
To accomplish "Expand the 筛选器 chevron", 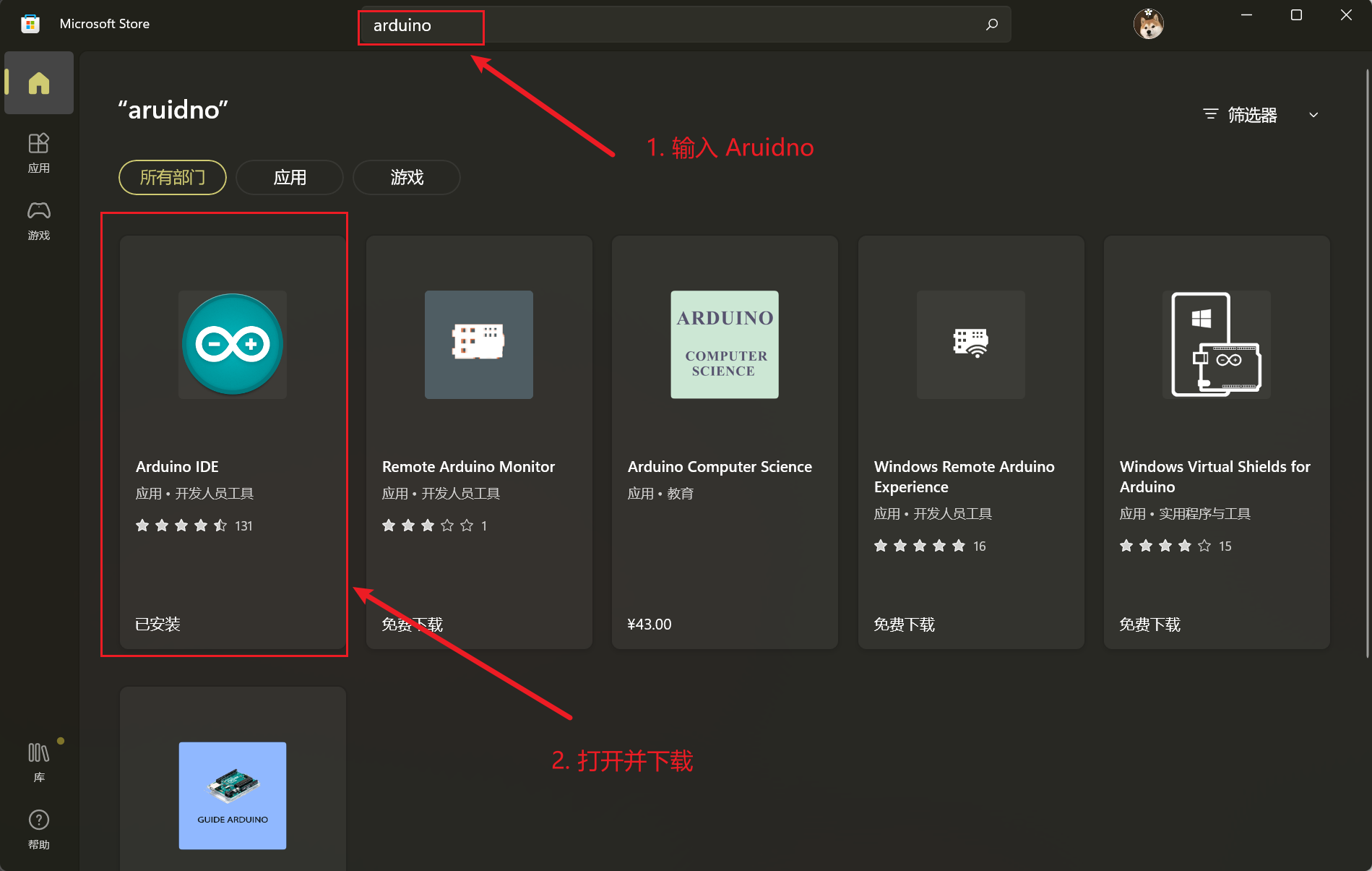I will click(1313, 115).
